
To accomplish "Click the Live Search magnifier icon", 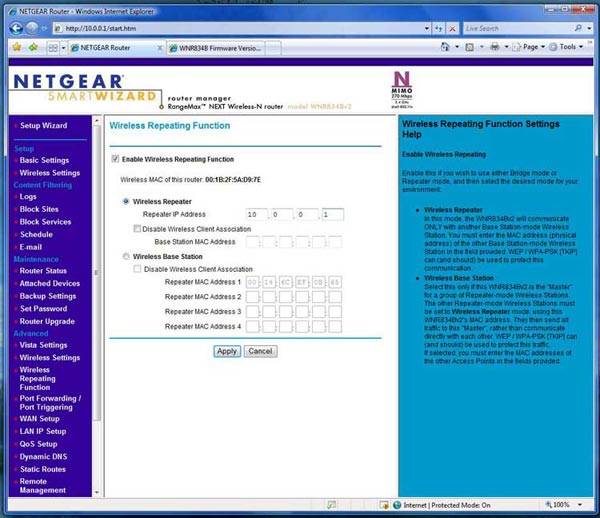I will 578,28.
